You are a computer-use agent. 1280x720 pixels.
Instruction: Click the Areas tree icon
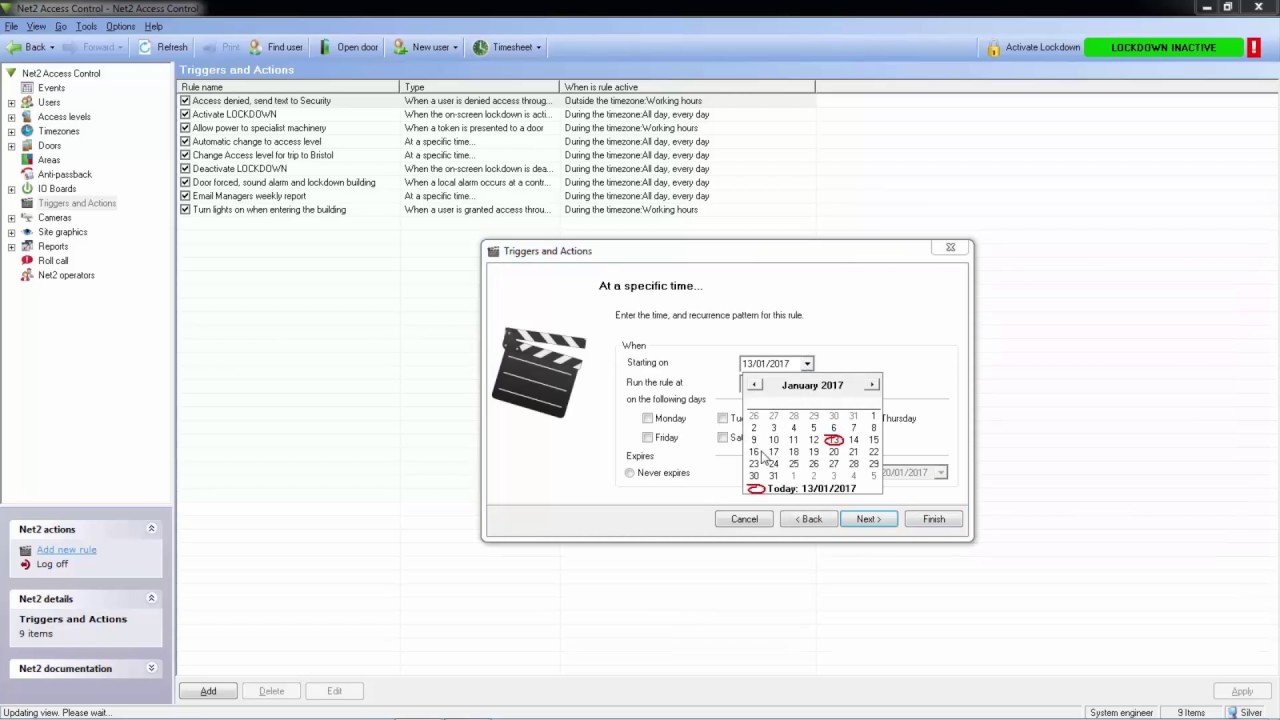(x=27, y=160)
